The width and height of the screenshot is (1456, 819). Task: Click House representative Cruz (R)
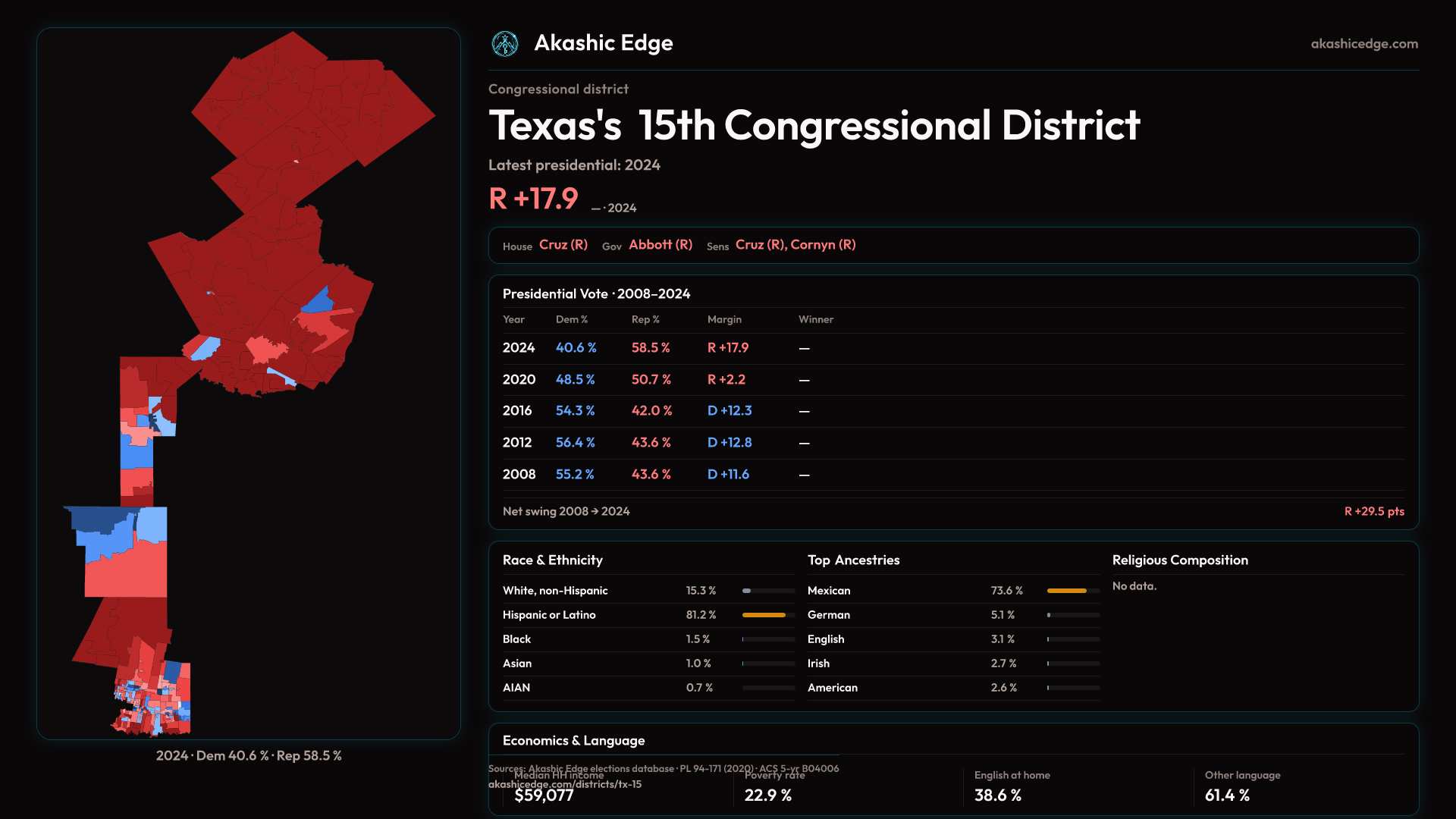click(x=563, y=245)
